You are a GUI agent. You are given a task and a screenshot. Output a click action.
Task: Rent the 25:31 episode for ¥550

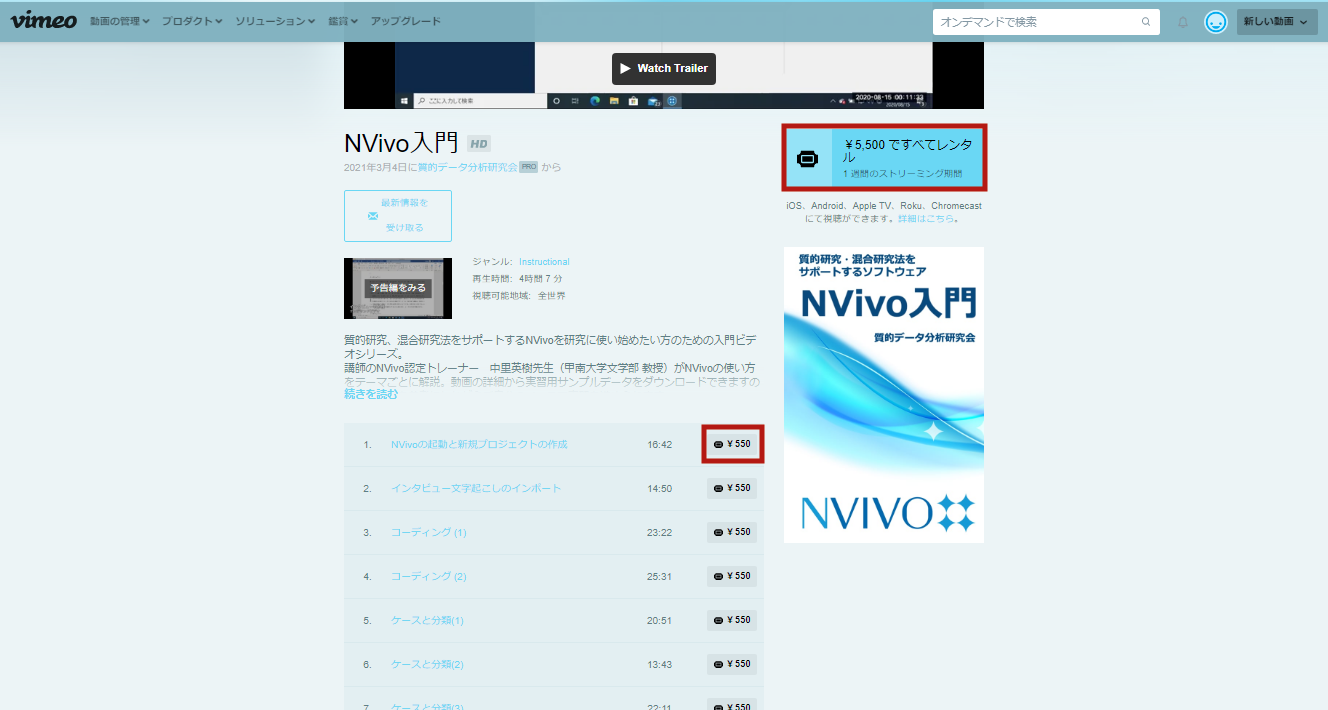click(x=732, y=576)
